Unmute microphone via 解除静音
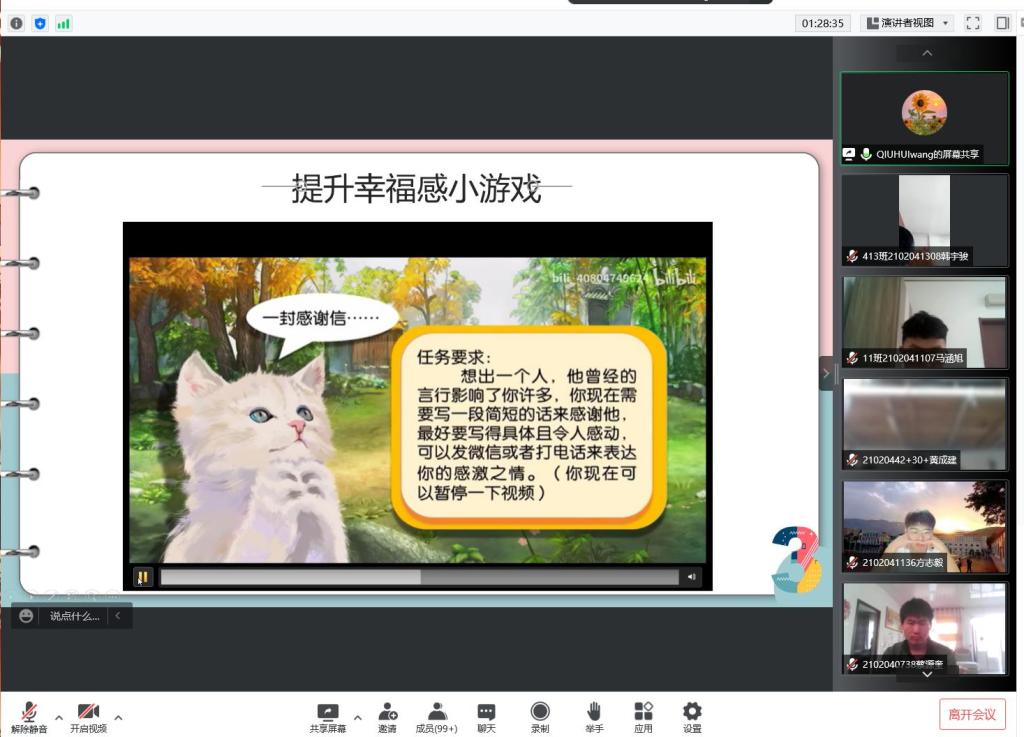 (x=29, y=716)
